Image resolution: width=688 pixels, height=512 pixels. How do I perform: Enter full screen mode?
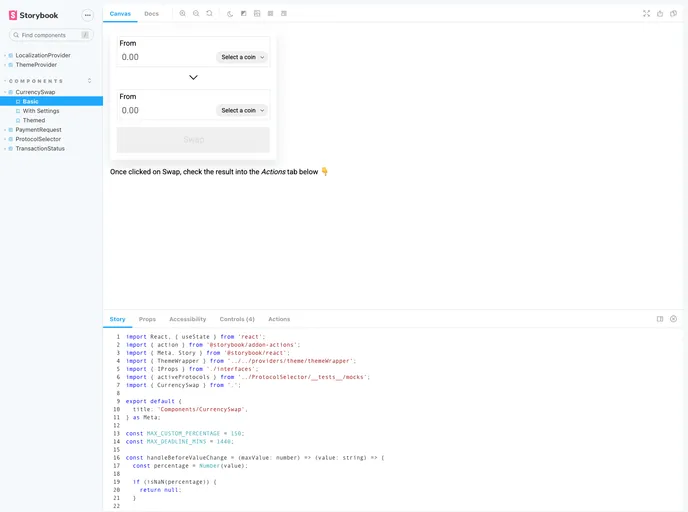(x=646, y=14)
